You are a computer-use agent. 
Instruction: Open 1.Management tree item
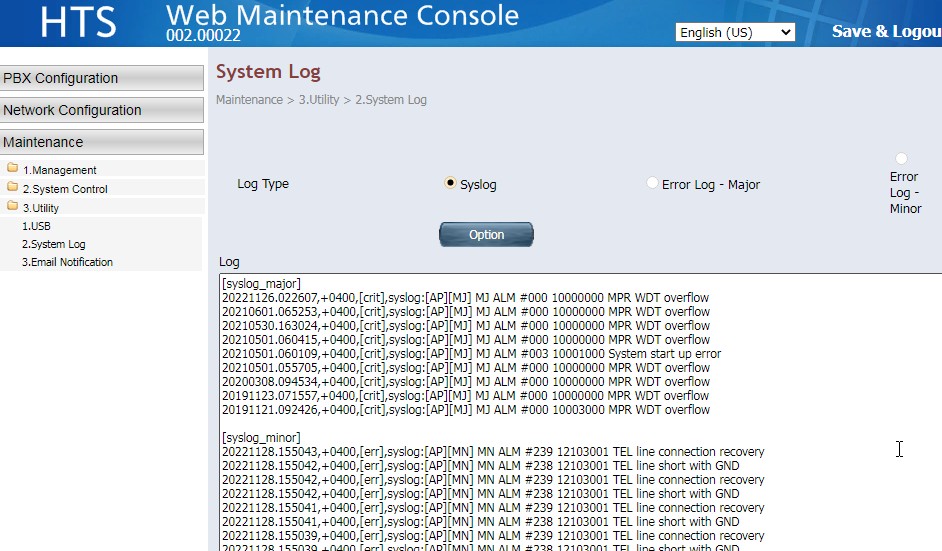(x=59, y=170)
